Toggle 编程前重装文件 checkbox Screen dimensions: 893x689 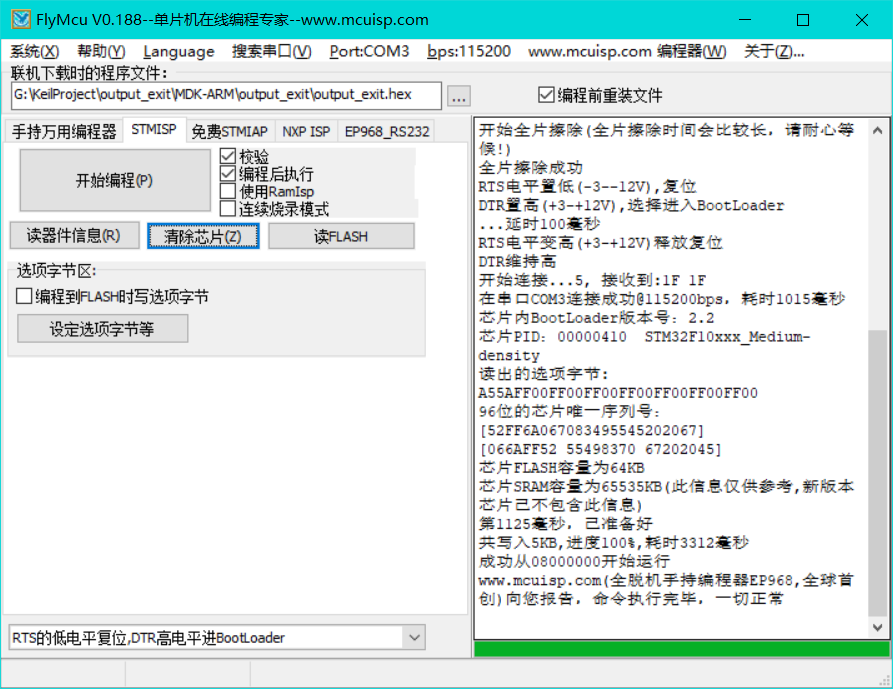pyautogui.click(x=600, y=95)
